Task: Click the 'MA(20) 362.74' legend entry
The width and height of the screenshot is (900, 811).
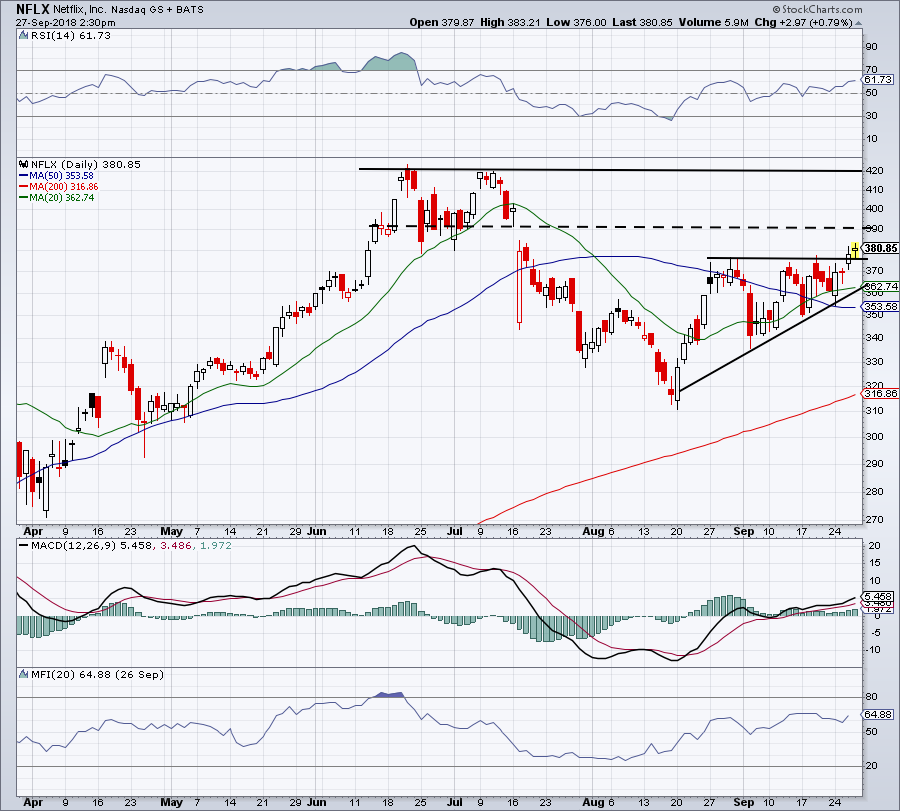Action: pos(61,198)
